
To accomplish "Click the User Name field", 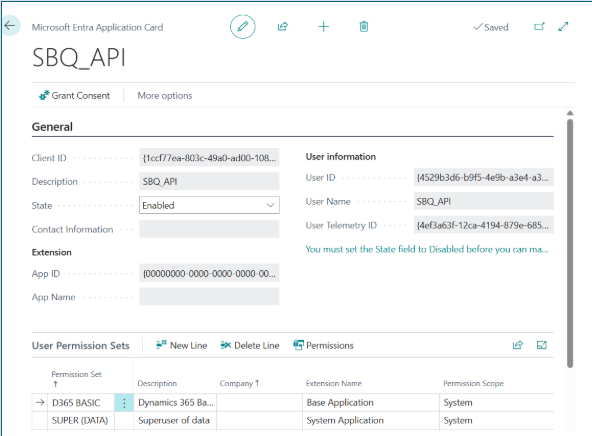I will [484, 201].
